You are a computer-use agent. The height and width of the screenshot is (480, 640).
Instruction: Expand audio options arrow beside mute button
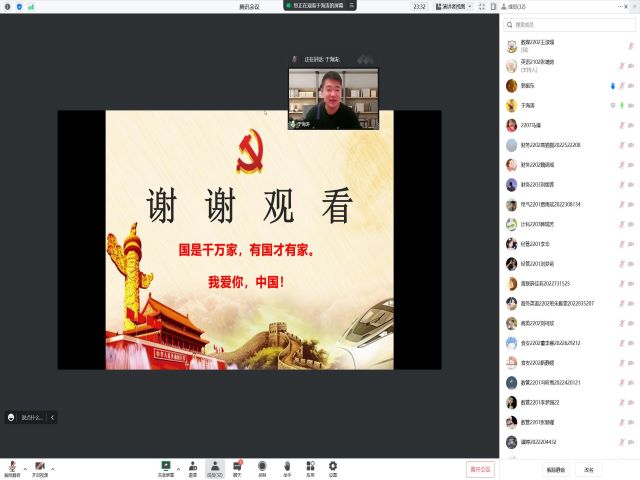coord(25,469)
